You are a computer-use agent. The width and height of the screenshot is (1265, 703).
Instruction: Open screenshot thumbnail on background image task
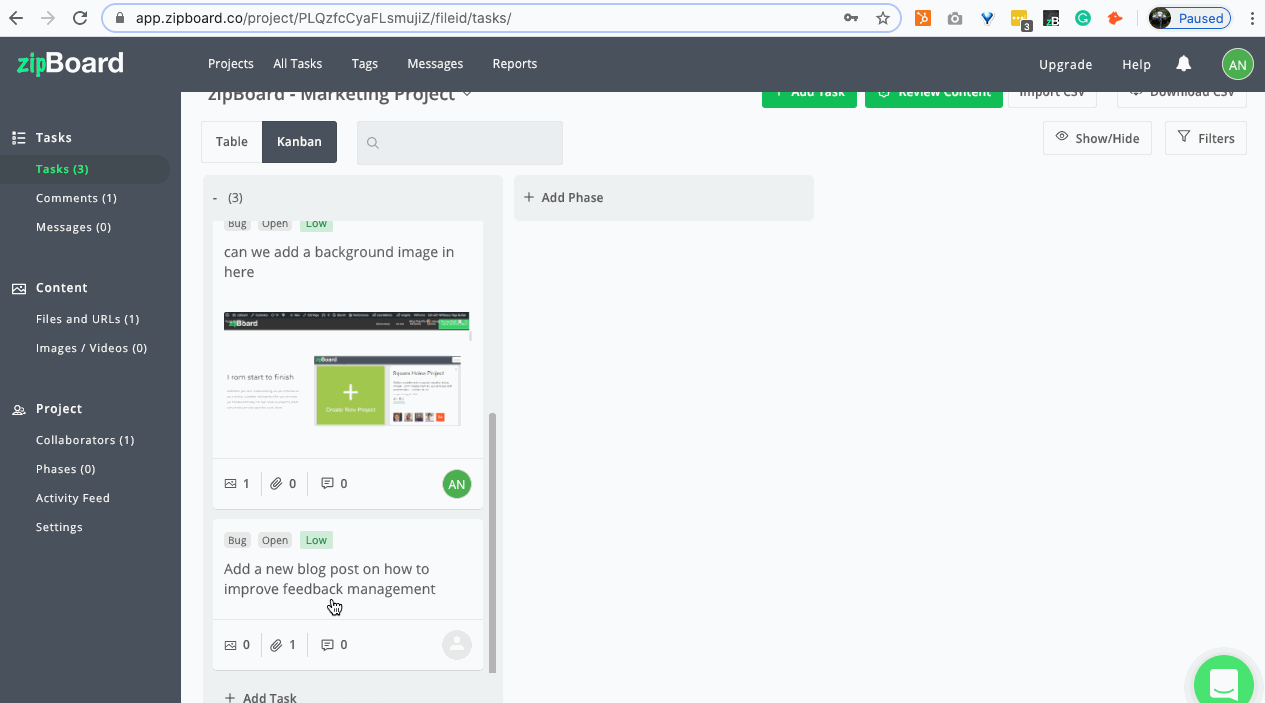tap(346, 370)
